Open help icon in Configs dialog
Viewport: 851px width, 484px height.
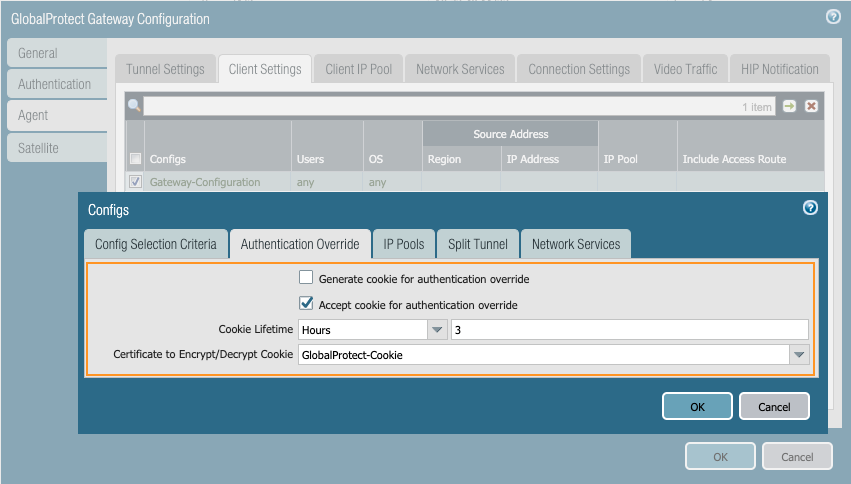(810, 208)
